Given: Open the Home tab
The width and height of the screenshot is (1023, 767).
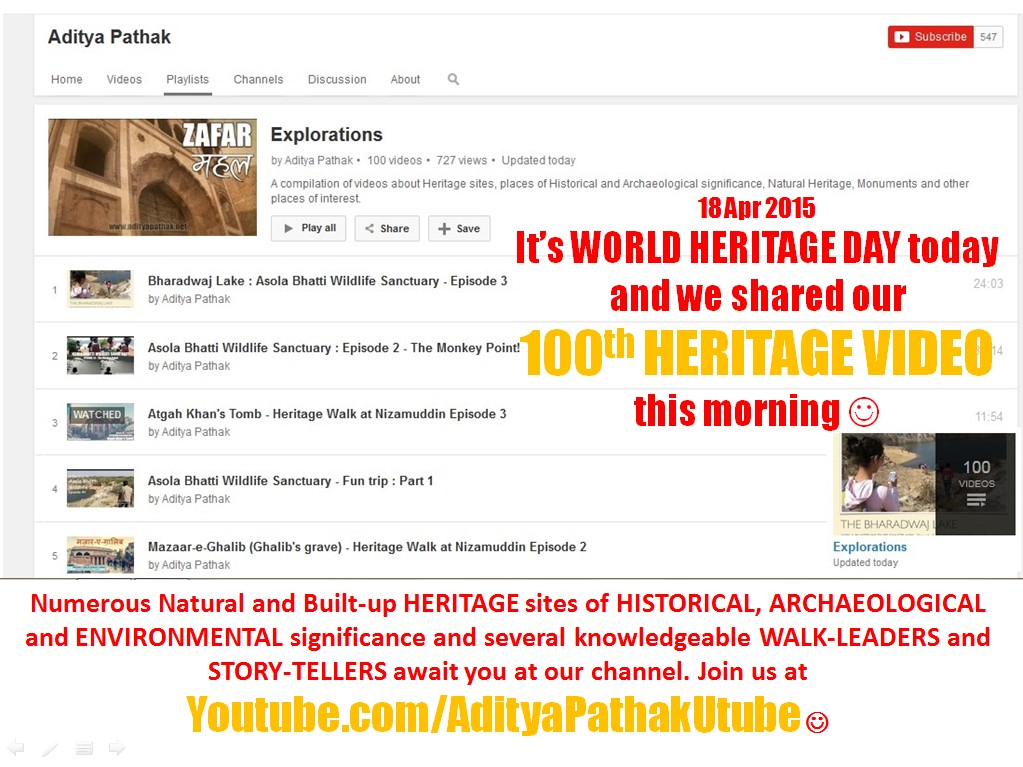Looking at the screenshot, I should (x=67, y=80).
